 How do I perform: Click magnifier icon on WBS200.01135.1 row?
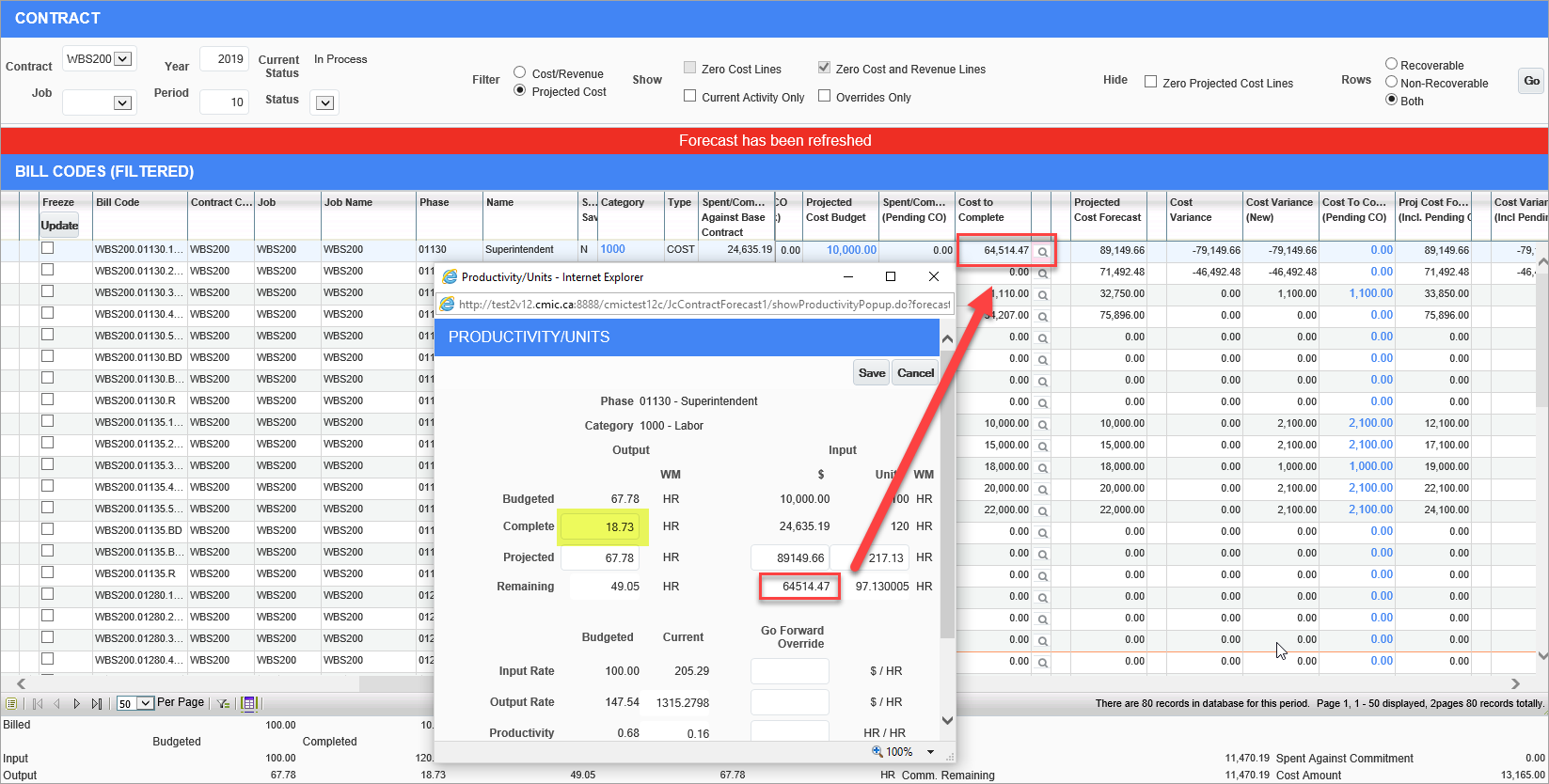tap(1042, 424)
